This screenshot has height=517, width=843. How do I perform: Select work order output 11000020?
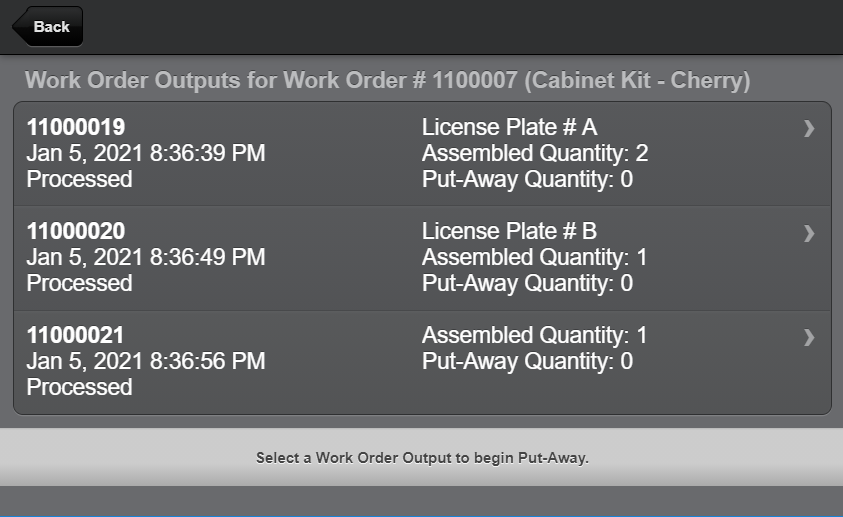pyautogui.click(x=76, y=231)
